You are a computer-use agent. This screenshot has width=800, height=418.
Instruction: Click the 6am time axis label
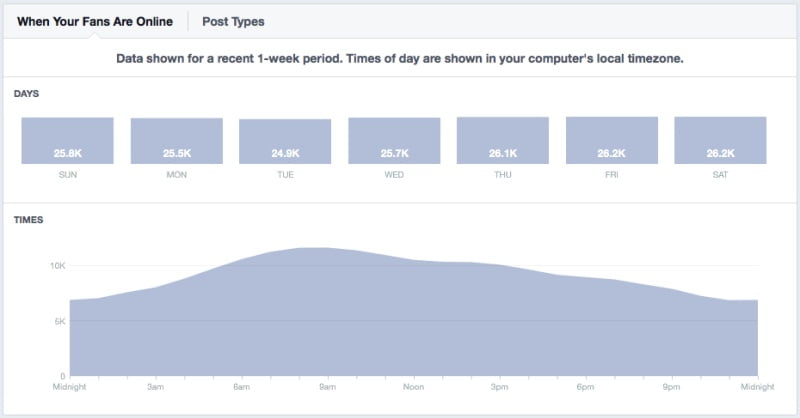pos(242,386)
